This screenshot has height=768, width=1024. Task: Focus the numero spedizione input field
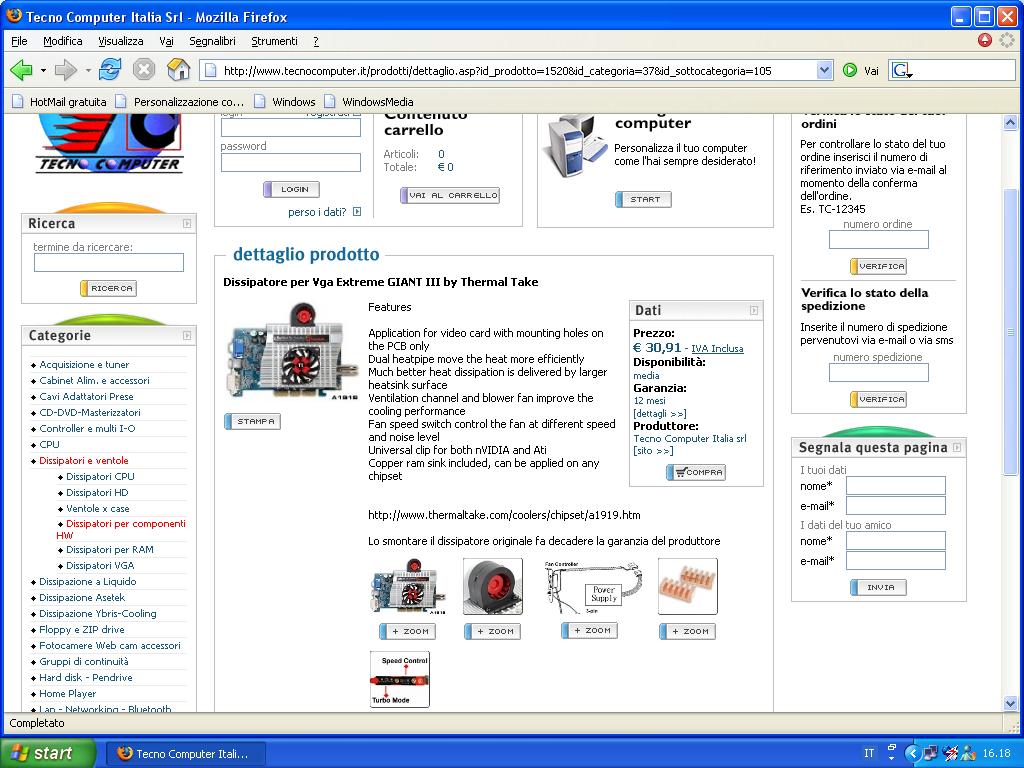878,373
